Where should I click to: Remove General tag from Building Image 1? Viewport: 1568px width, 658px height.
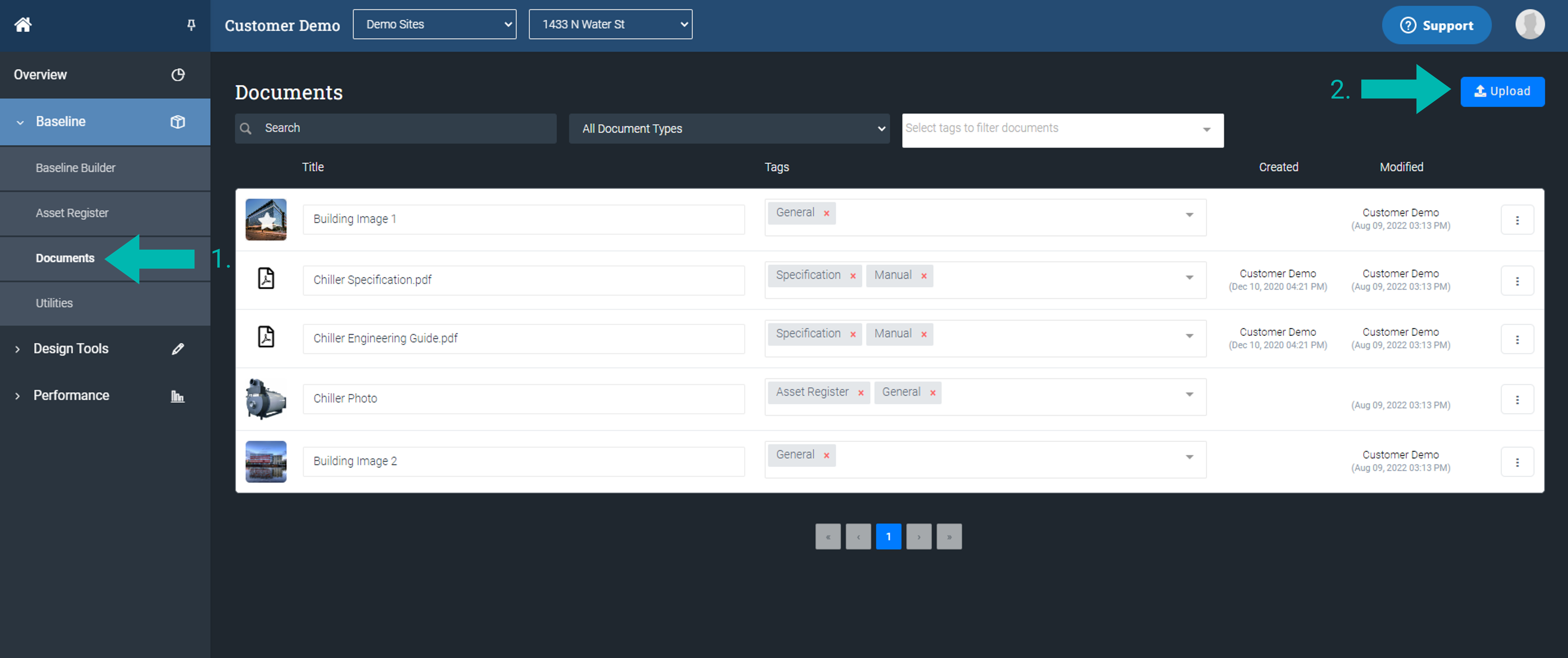[826, 213]
